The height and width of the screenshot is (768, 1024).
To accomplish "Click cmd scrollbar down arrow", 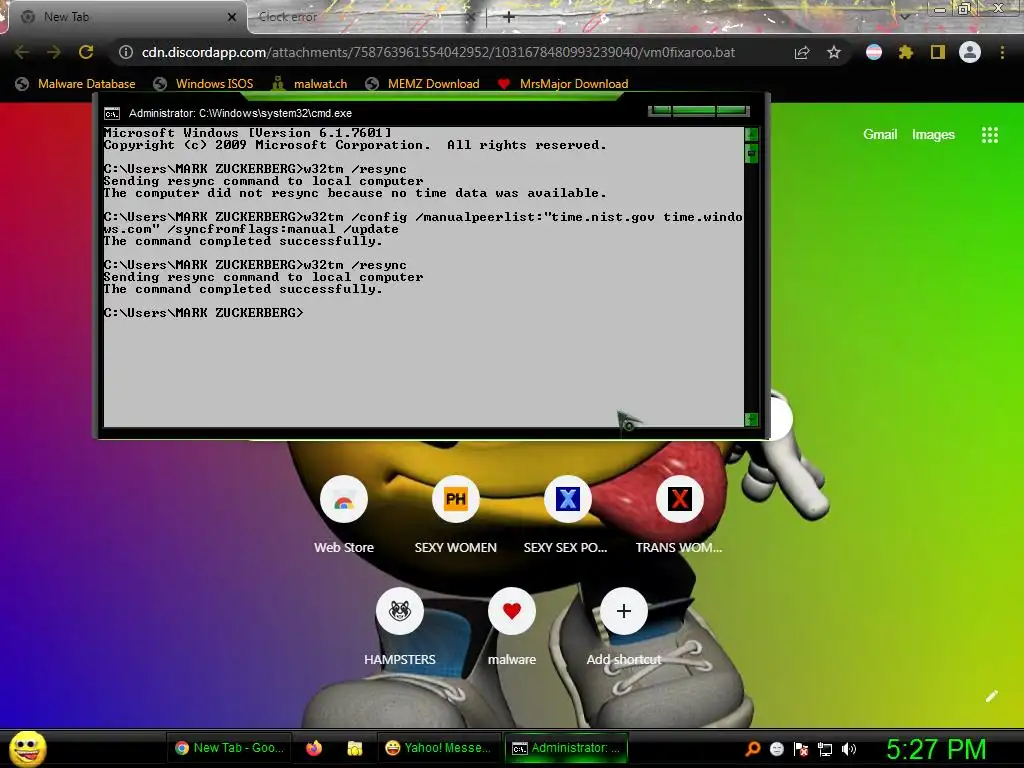I will [x=751, y=419].
